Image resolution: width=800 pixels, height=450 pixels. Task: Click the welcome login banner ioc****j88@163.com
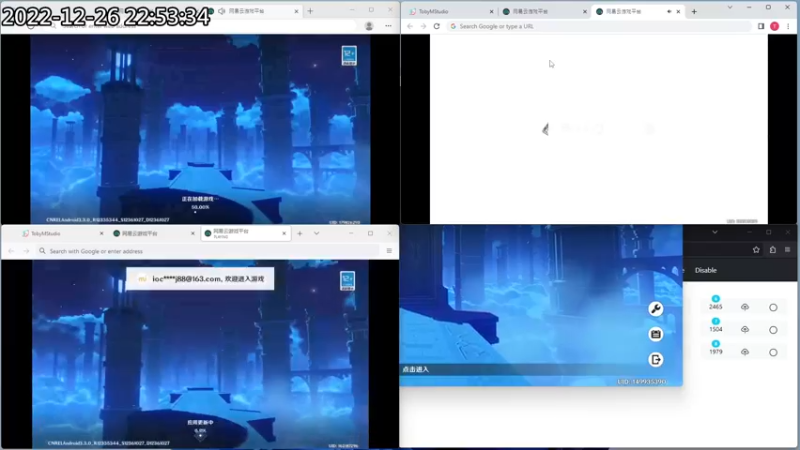point(200,279)
